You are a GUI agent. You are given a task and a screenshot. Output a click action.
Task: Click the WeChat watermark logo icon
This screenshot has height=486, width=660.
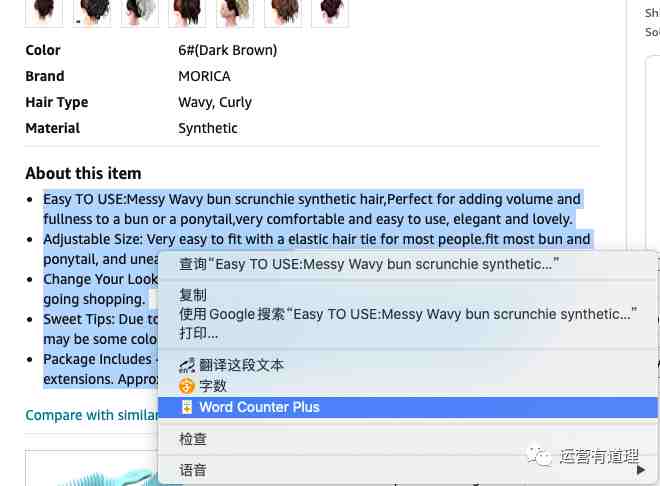pos(539,456)
